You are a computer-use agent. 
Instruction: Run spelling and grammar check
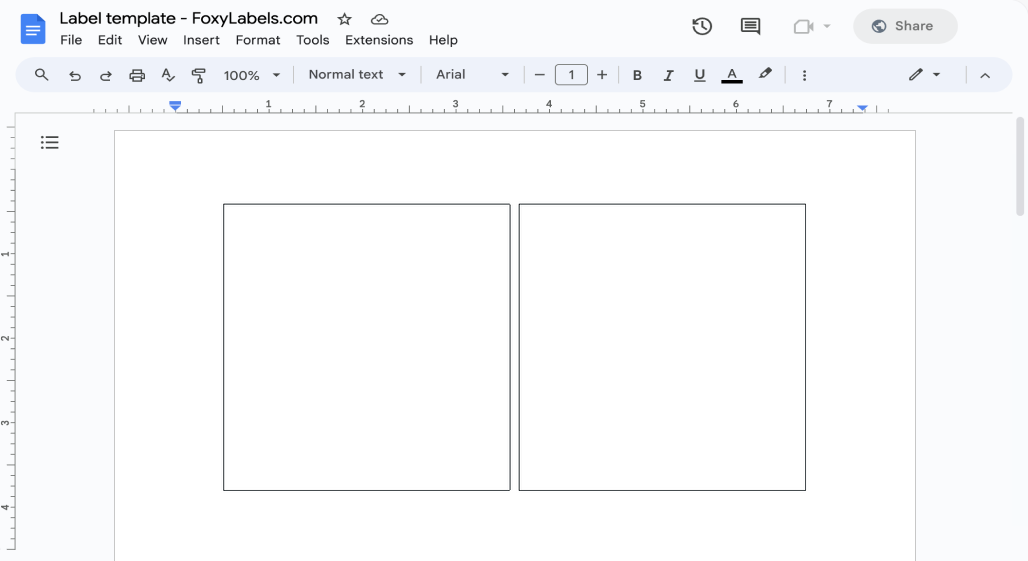coord(168,75)
